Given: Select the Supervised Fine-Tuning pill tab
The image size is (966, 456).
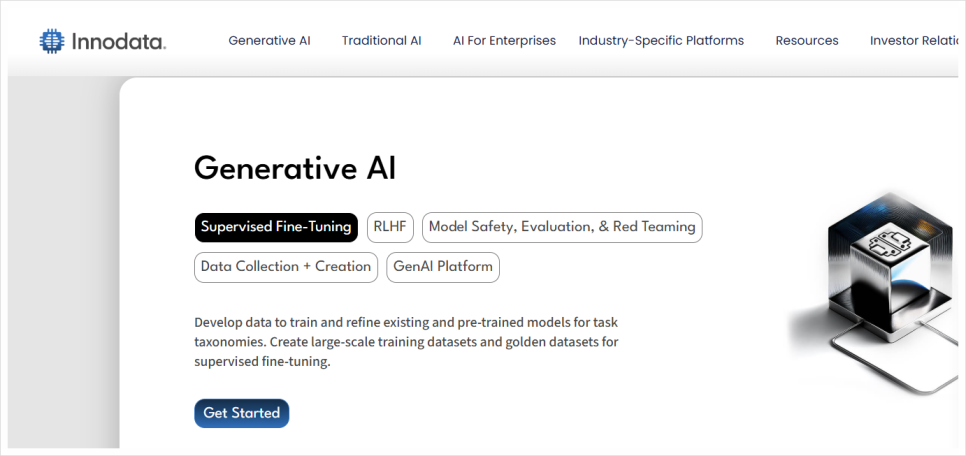Looking at the screenshot, I should pyautogui.click(x=276, y=227).
